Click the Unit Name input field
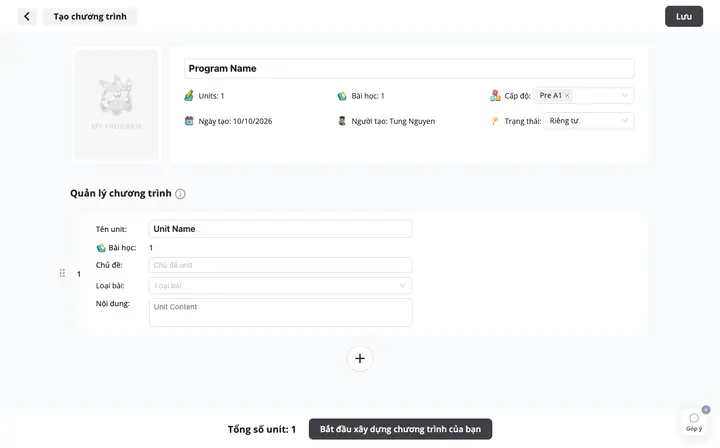 coord(280,229)
